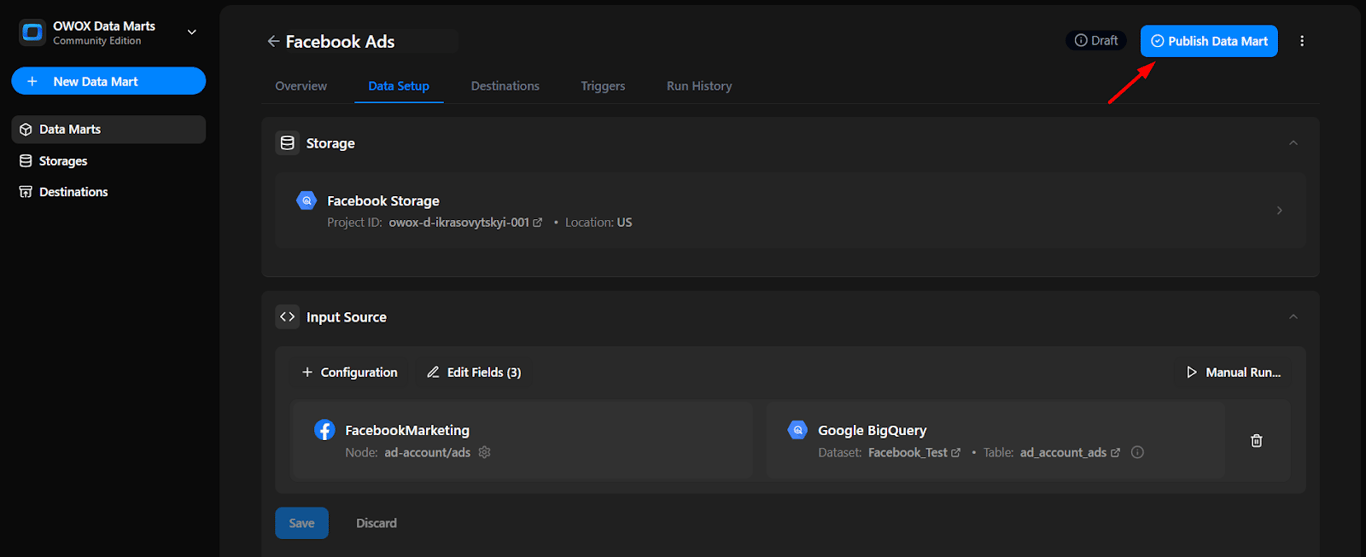Click the OWOX Data Marts logo icon

point(32,32)
